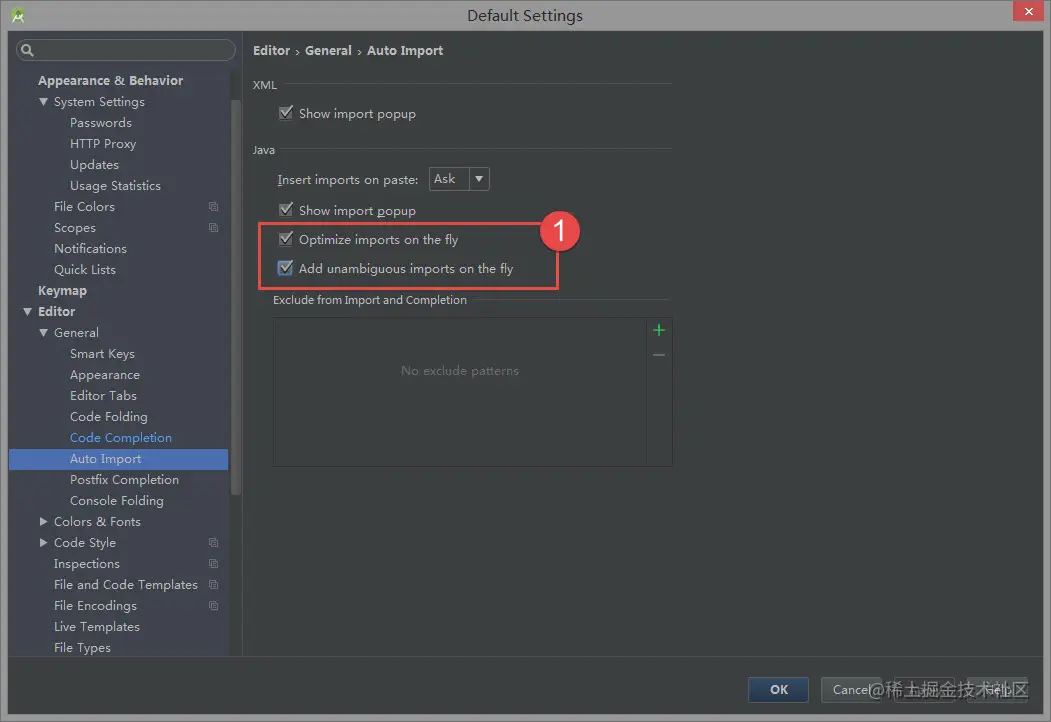Click the project-level icon beside File Colors

point(213,206)
